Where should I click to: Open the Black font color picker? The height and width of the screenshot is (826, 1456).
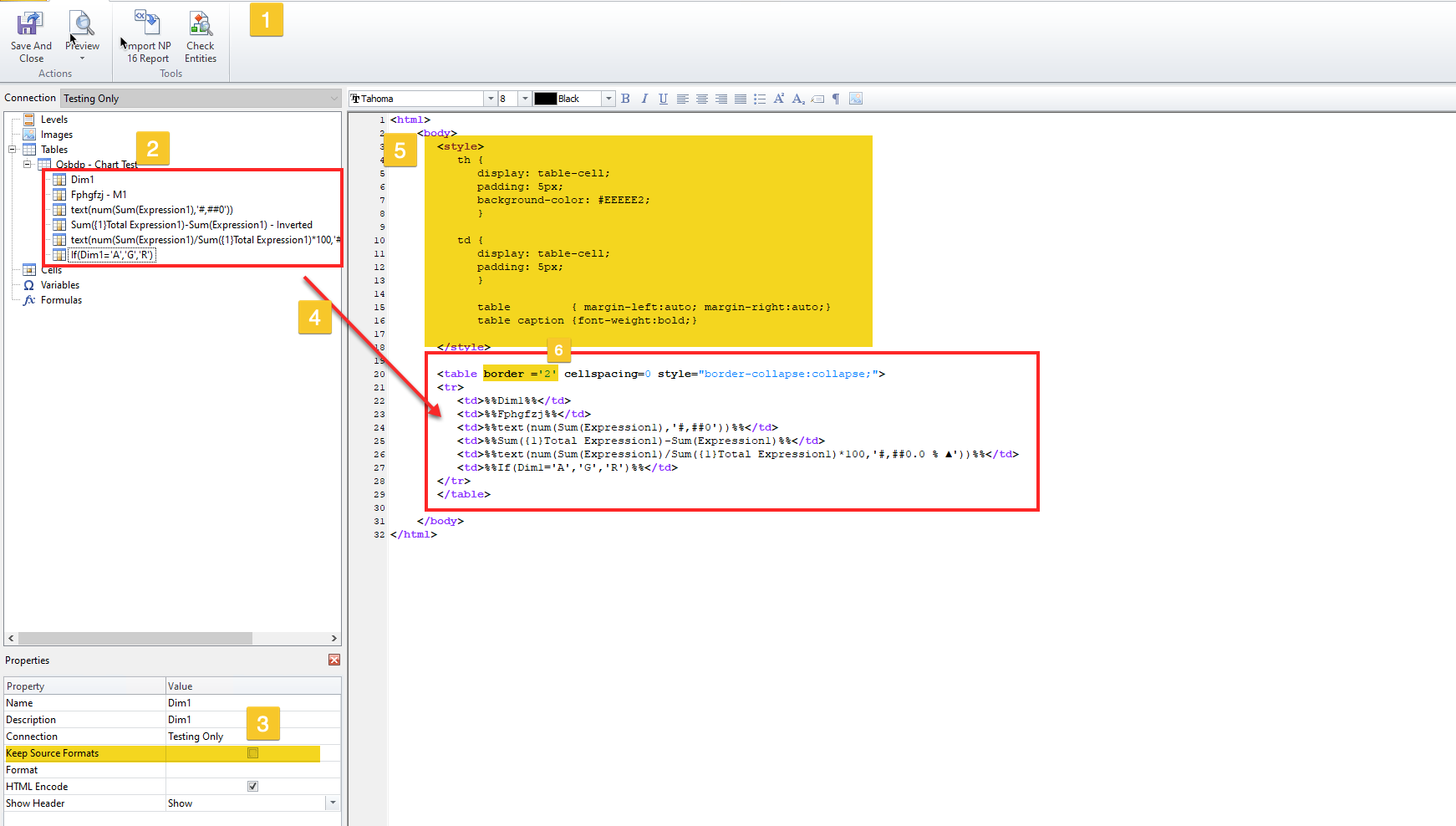click(x=608, y=99)
